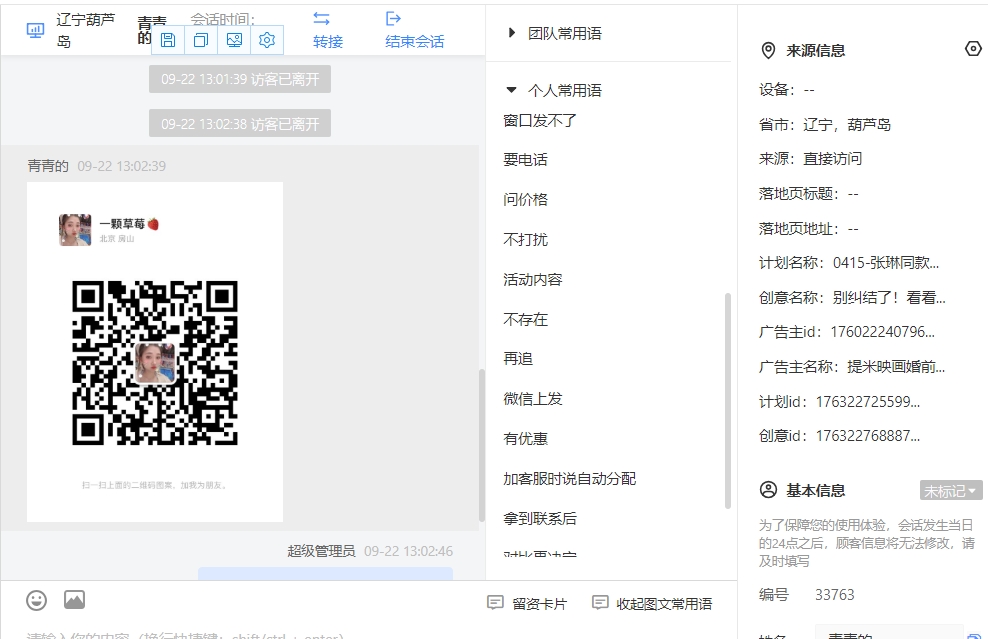Select the phrase 加客服时说自动分配
Image resolution: width=988 pixels, height=639 pixels.
[570, 479]
